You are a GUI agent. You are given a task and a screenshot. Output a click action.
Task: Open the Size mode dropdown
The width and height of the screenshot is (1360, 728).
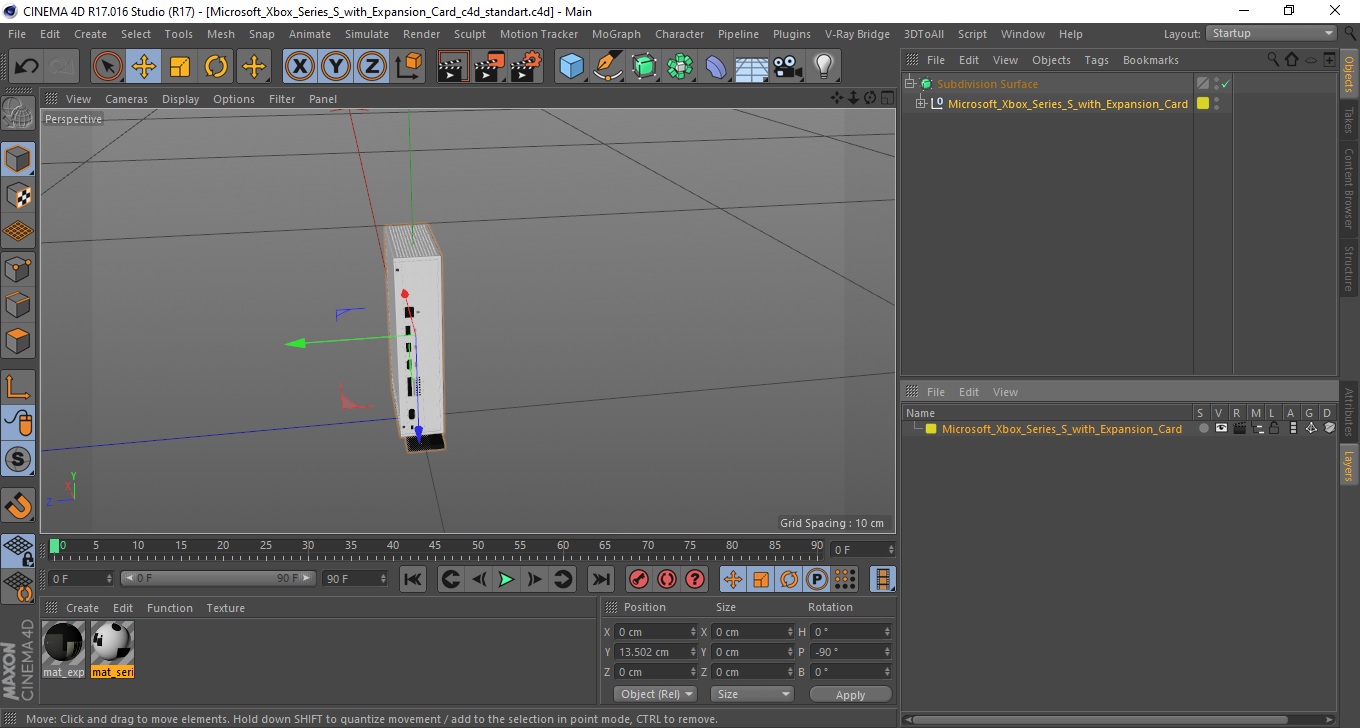click(752, 694)
